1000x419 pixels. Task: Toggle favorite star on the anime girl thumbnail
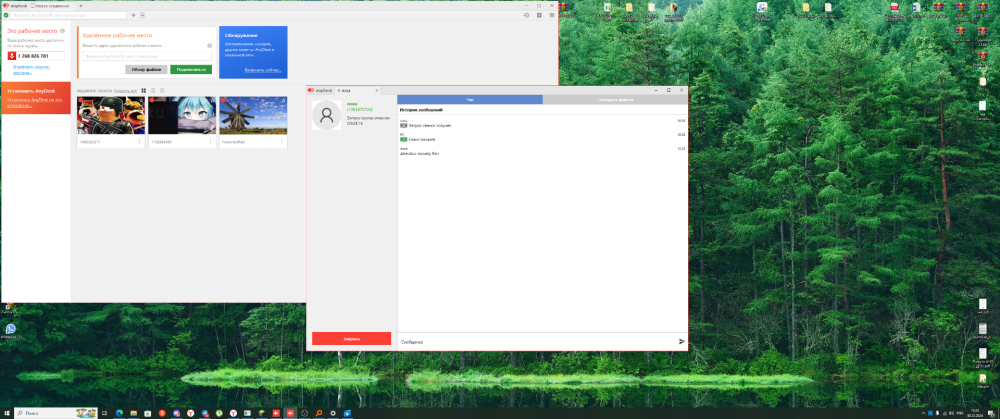coord(212,101)
